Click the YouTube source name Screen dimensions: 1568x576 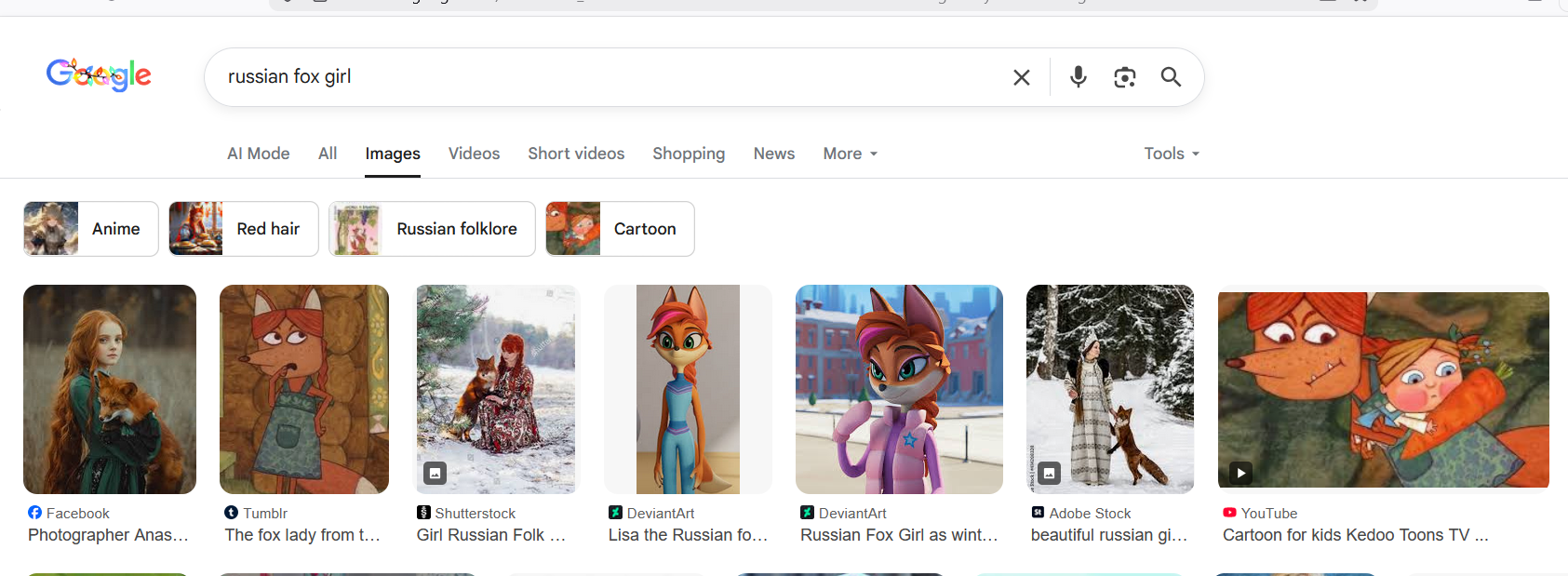[x=1269, y=514]
